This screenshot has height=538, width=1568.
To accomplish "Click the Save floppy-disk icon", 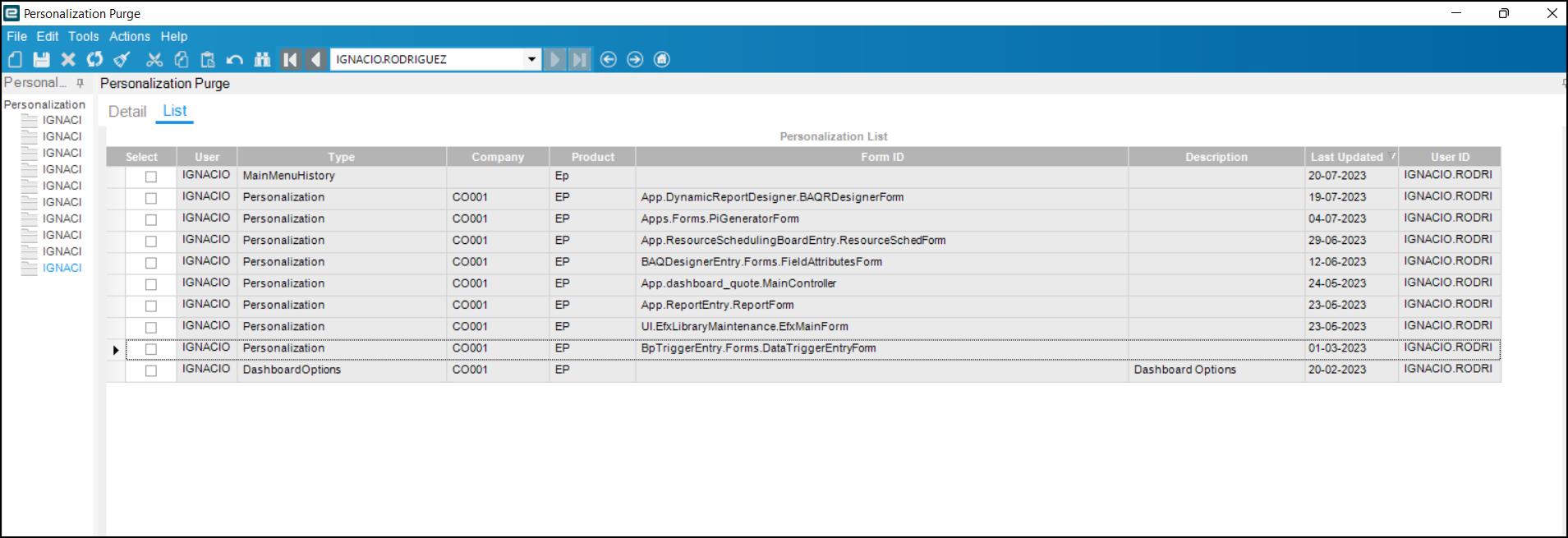I will click(x=41, y=59).
